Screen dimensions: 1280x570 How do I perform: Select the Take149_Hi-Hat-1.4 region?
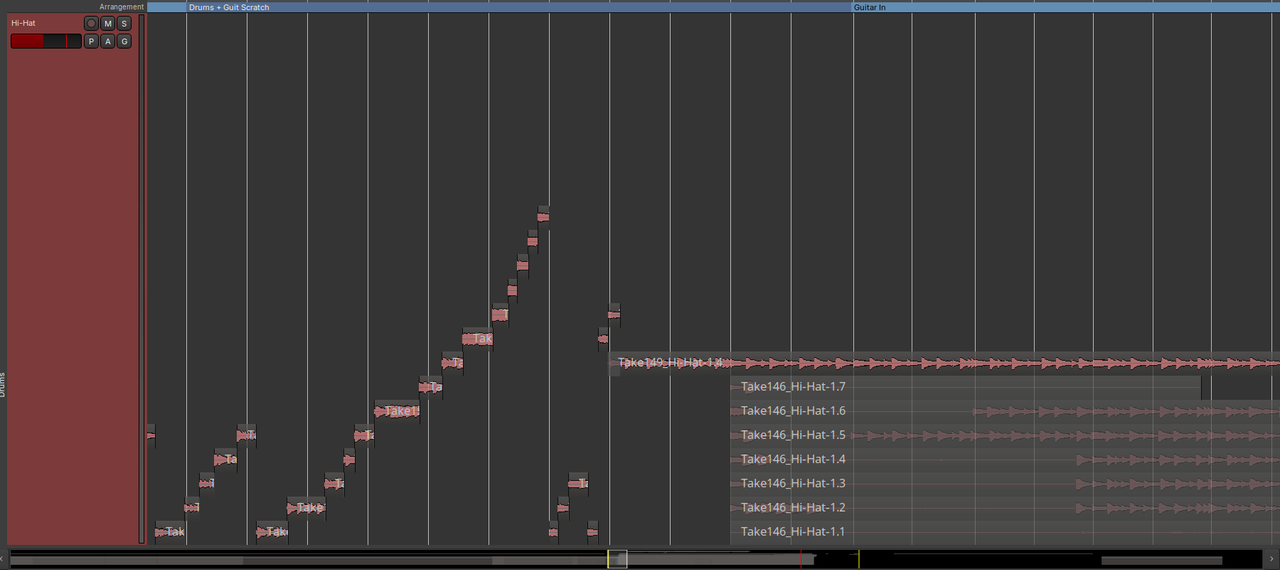[945, 363]
